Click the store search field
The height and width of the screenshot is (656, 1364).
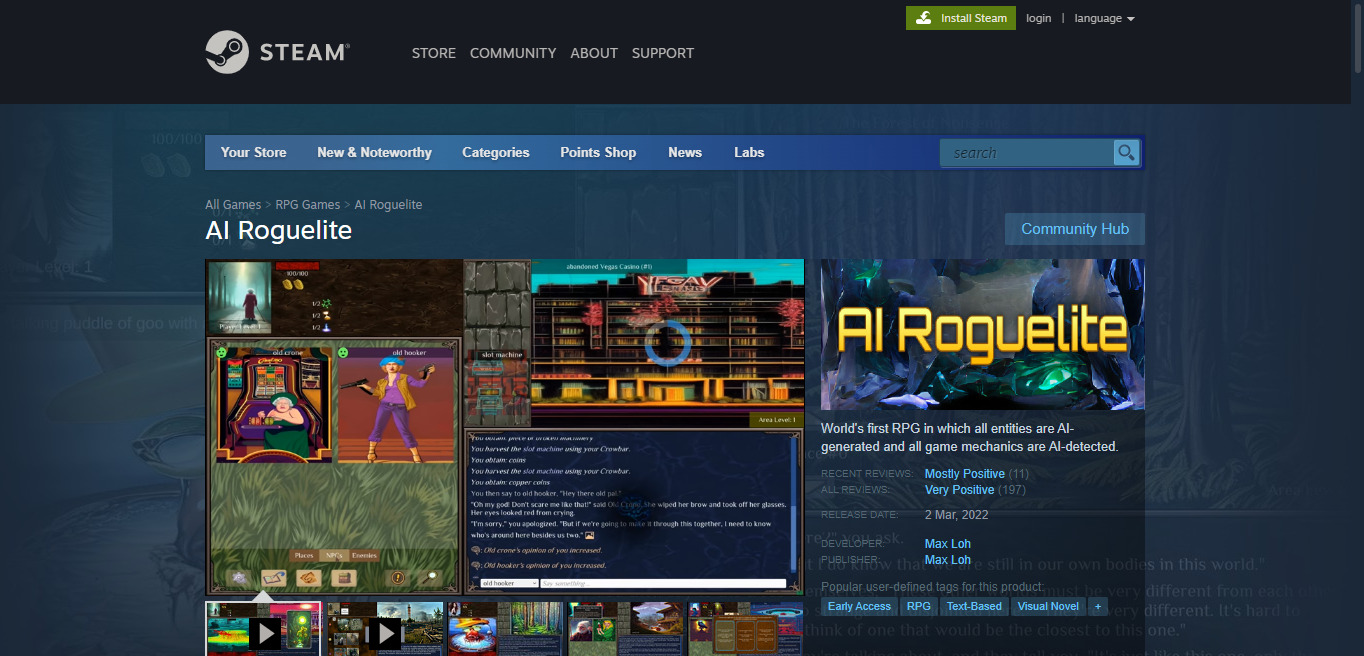point(1027,153)
